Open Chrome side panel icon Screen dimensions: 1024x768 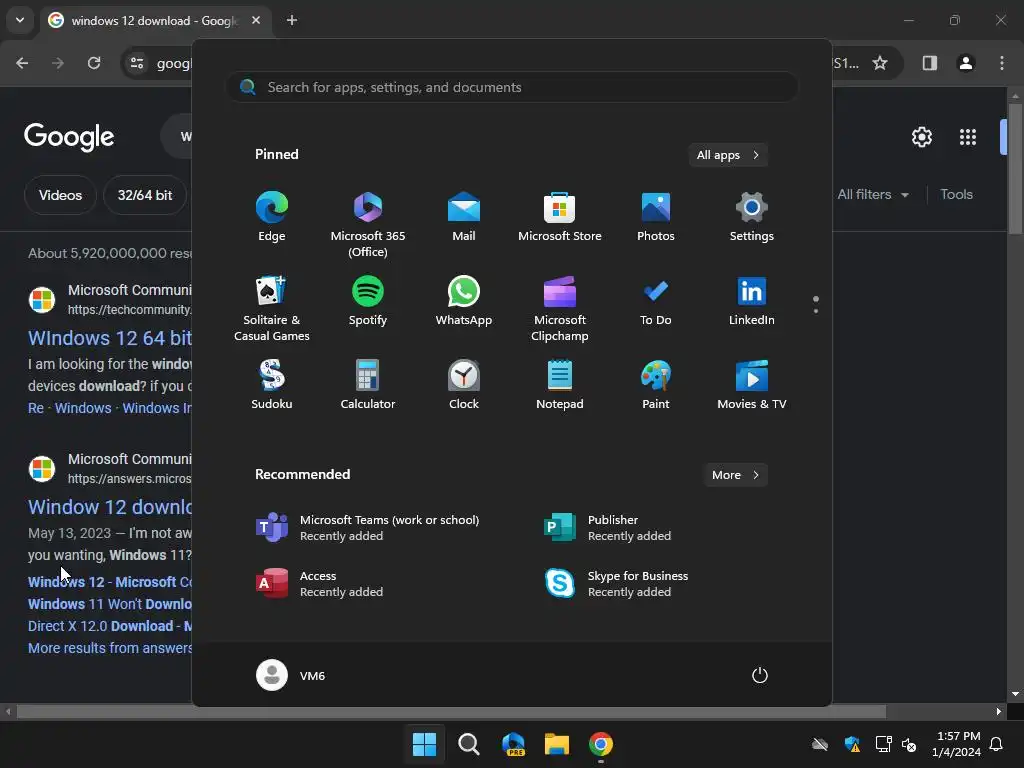pyautogui.click(x=930, y=63)
